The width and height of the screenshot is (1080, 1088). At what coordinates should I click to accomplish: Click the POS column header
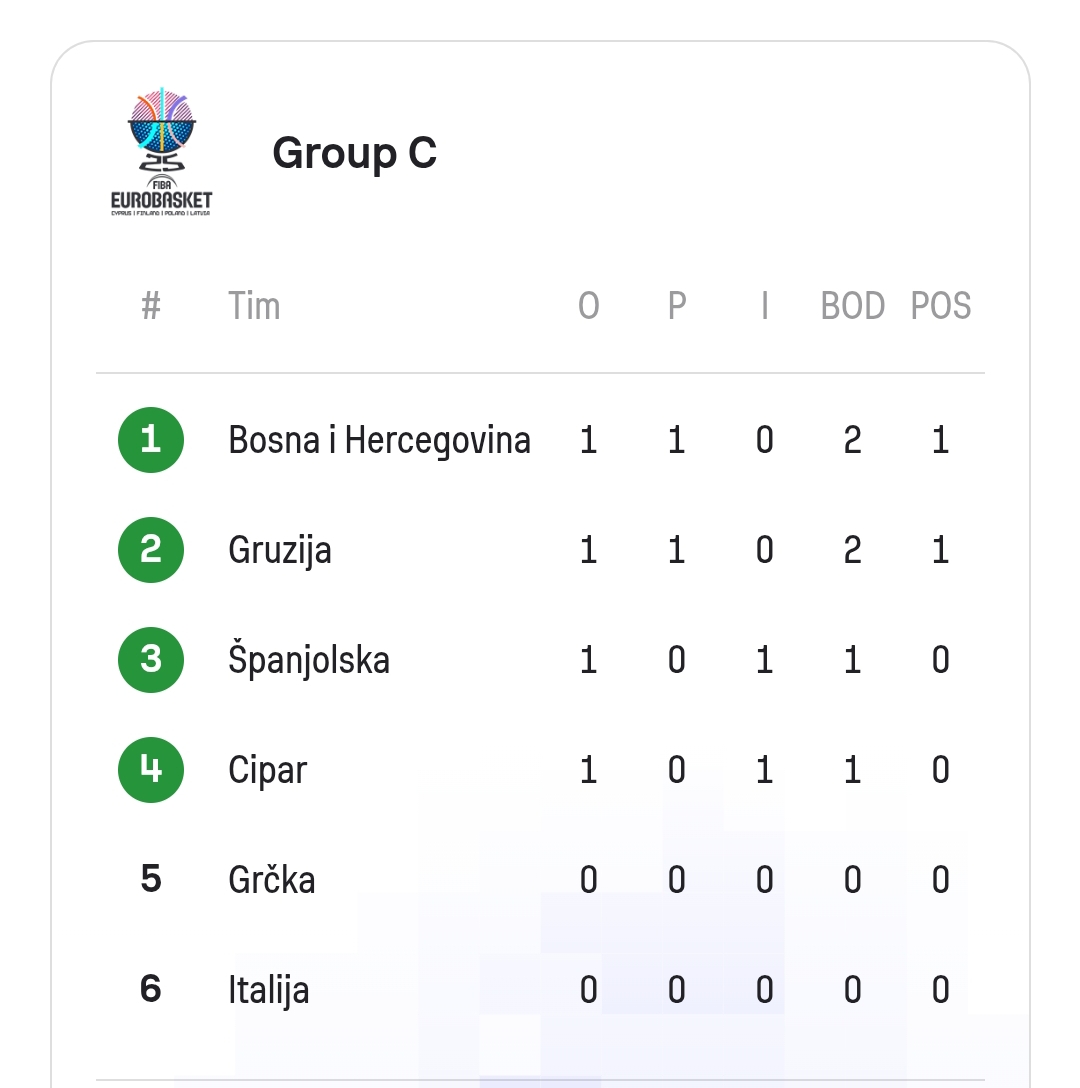point(940,306)
